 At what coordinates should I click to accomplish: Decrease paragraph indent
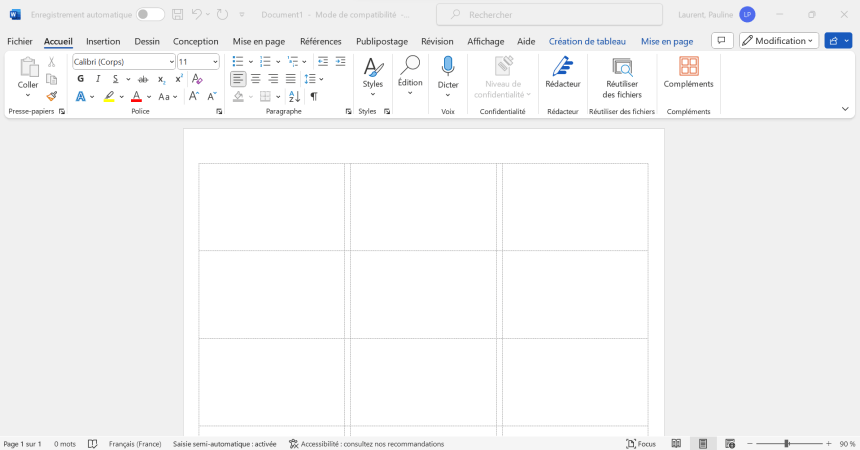coord(323,61)
